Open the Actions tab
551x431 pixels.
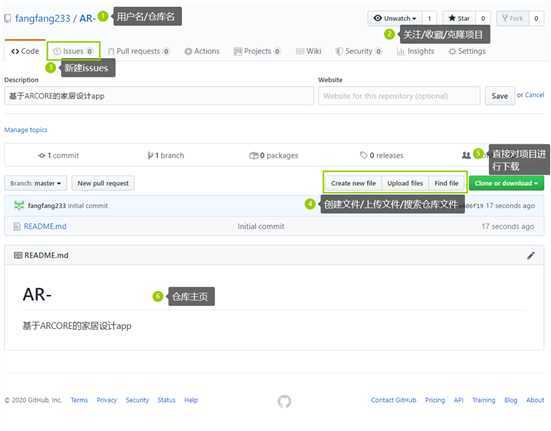tap(202, 51)
